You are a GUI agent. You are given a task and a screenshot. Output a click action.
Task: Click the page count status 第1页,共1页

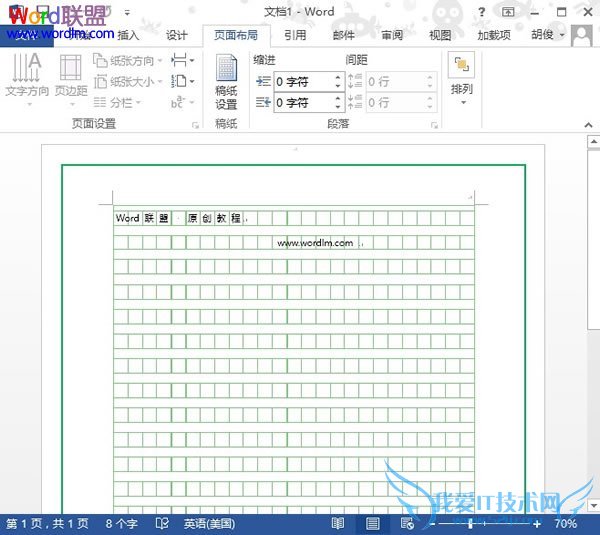47,524
